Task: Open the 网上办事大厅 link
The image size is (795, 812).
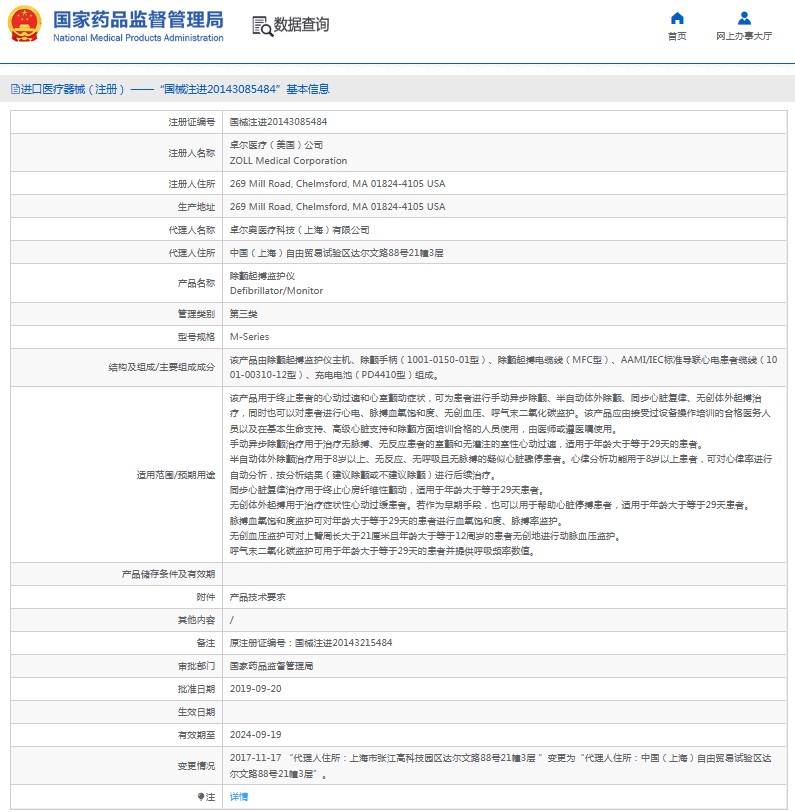Action: click(x=744, y=36)
